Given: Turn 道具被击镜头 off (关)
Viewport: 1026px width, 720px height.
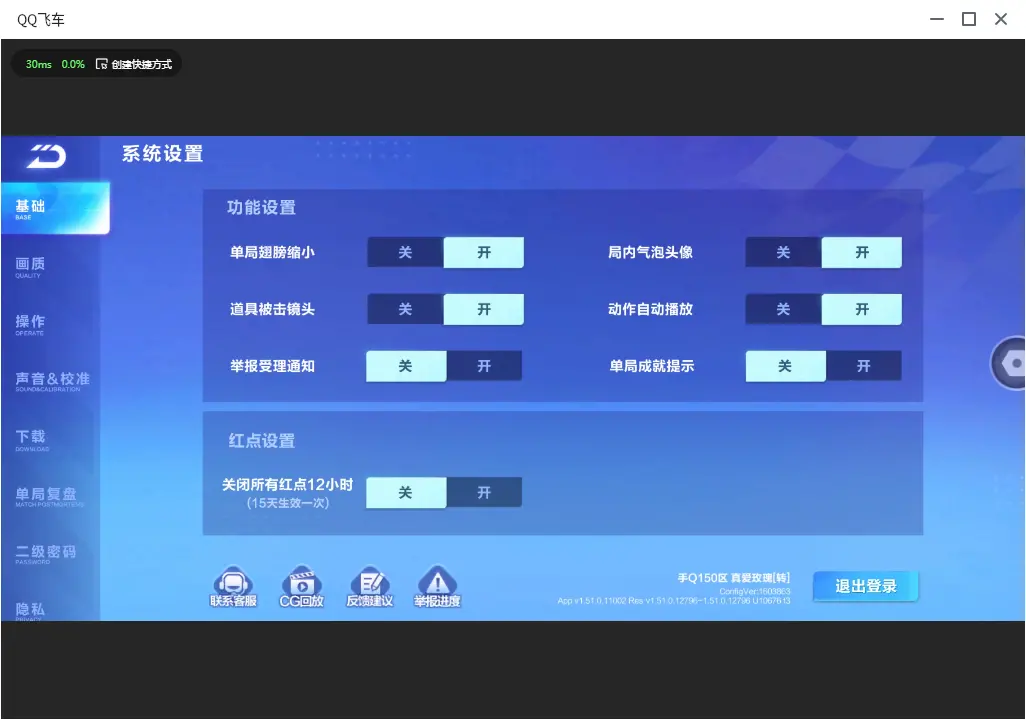Looking at the screenshot, I should (x=405, y=310).
